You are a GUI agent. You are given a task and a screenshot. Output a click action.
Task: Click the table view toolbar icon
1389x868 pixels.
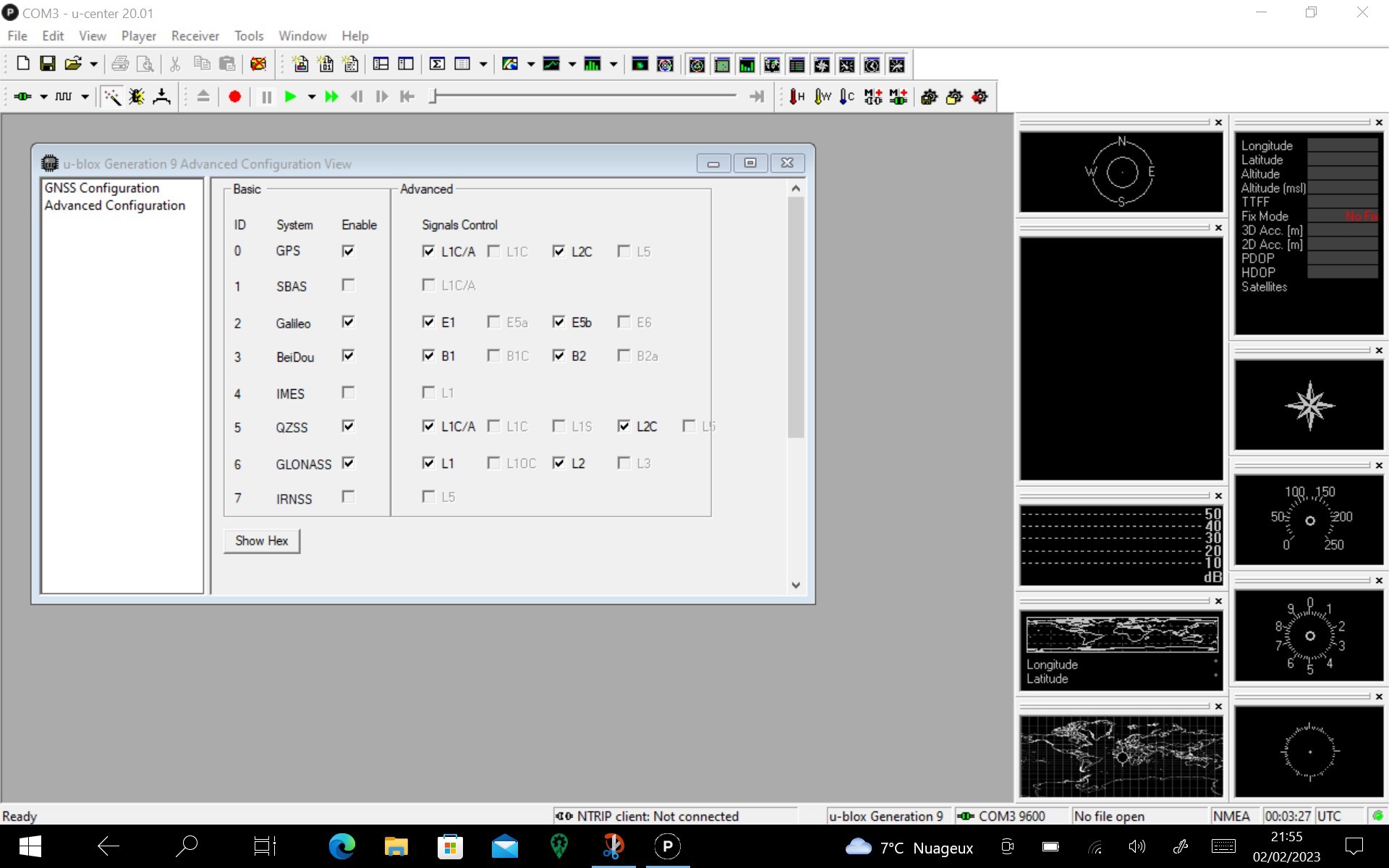point(462,64)
